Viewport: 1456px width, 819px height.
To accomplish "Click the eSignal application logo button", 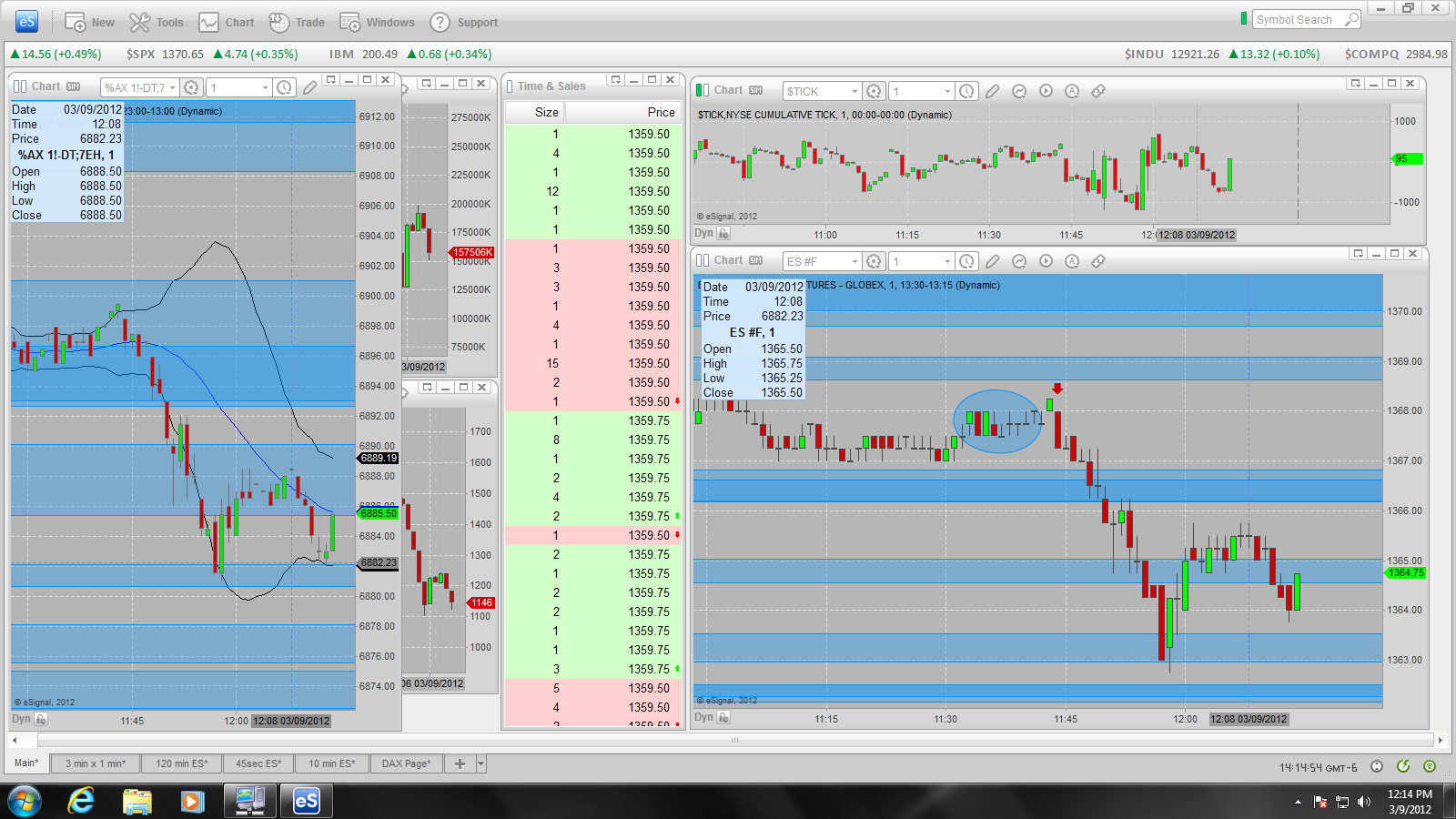I will (27, 21).
